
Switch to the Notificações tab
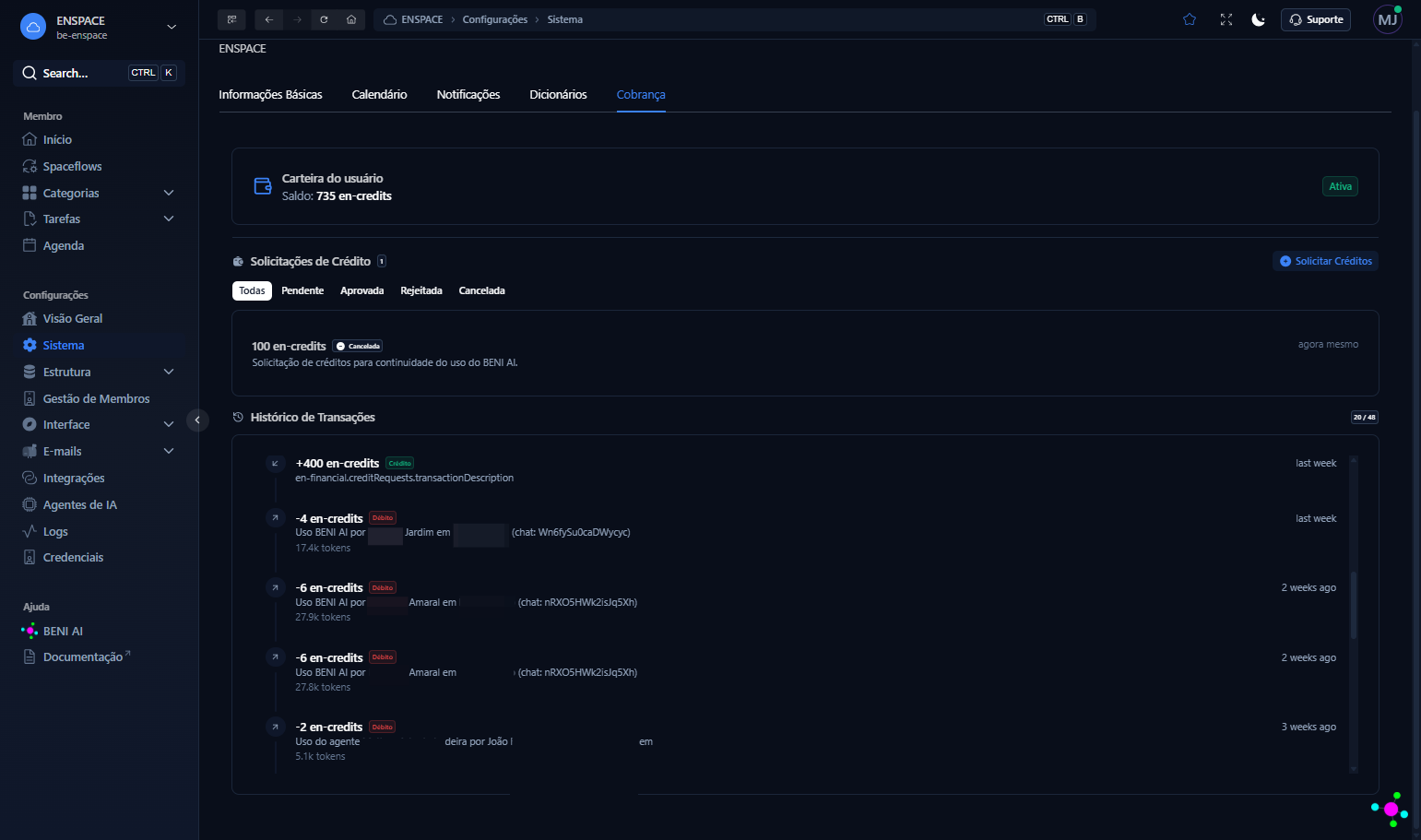pyautogui.click(x=468, y=95)
